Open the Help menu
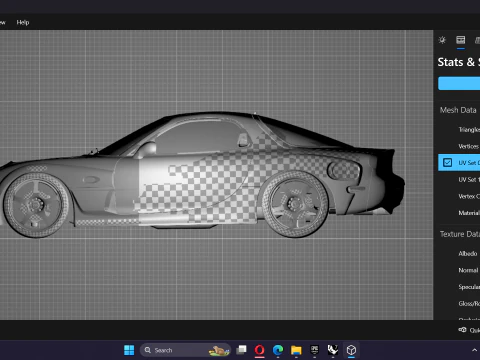Viewport: 480px width, 360px height. click(x=23, y=22)
